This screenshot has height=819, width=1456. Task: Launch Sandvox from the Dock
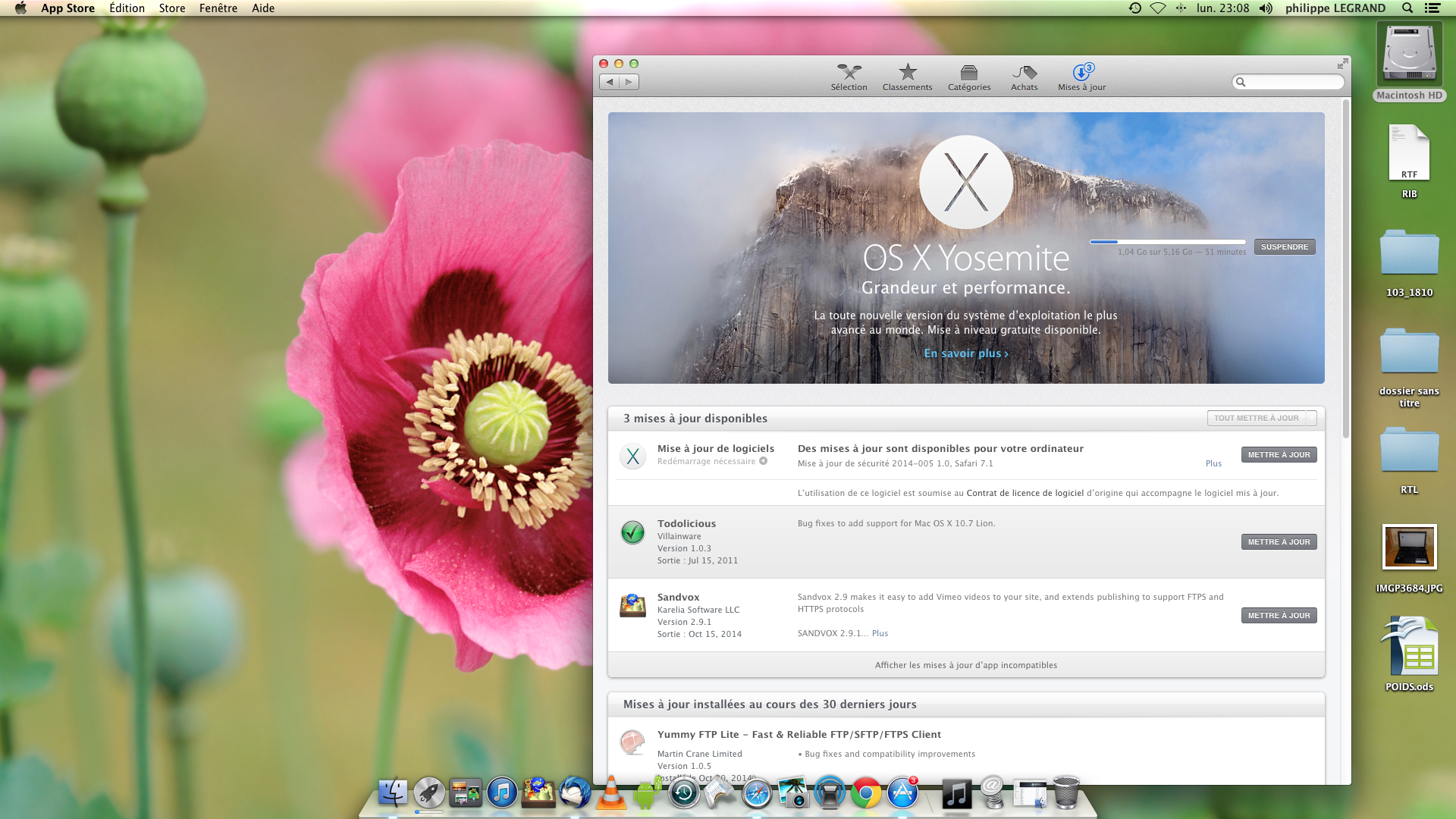click(538, 793)
